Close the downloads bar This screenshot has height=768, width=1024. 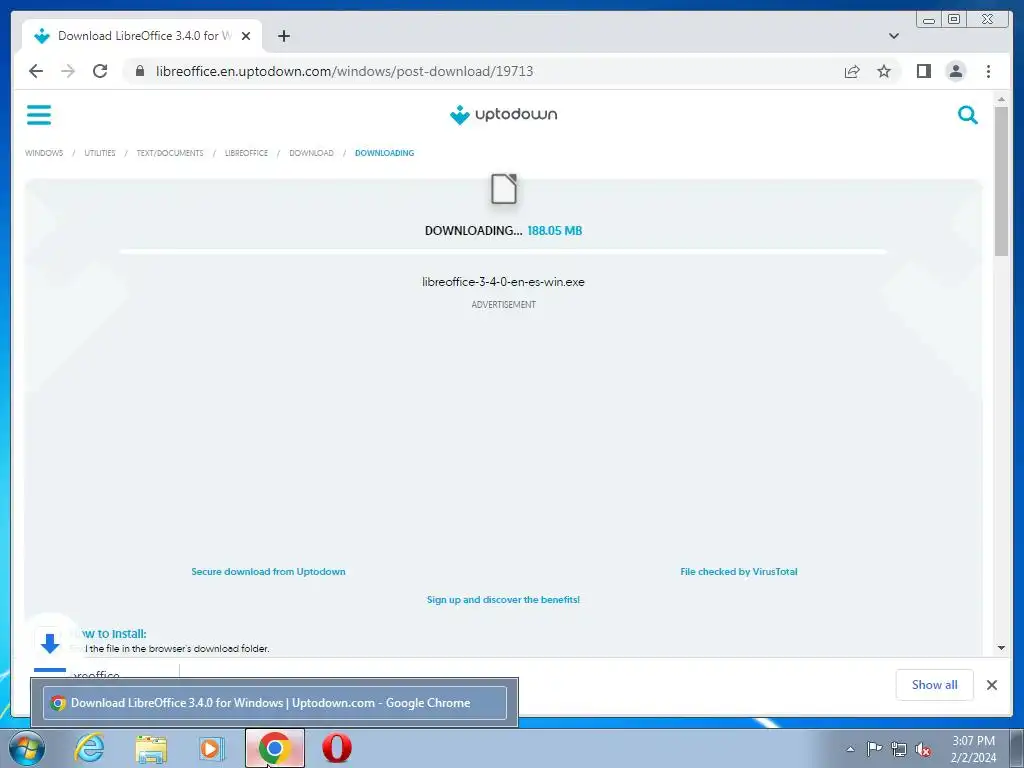(x=991, y=685)
